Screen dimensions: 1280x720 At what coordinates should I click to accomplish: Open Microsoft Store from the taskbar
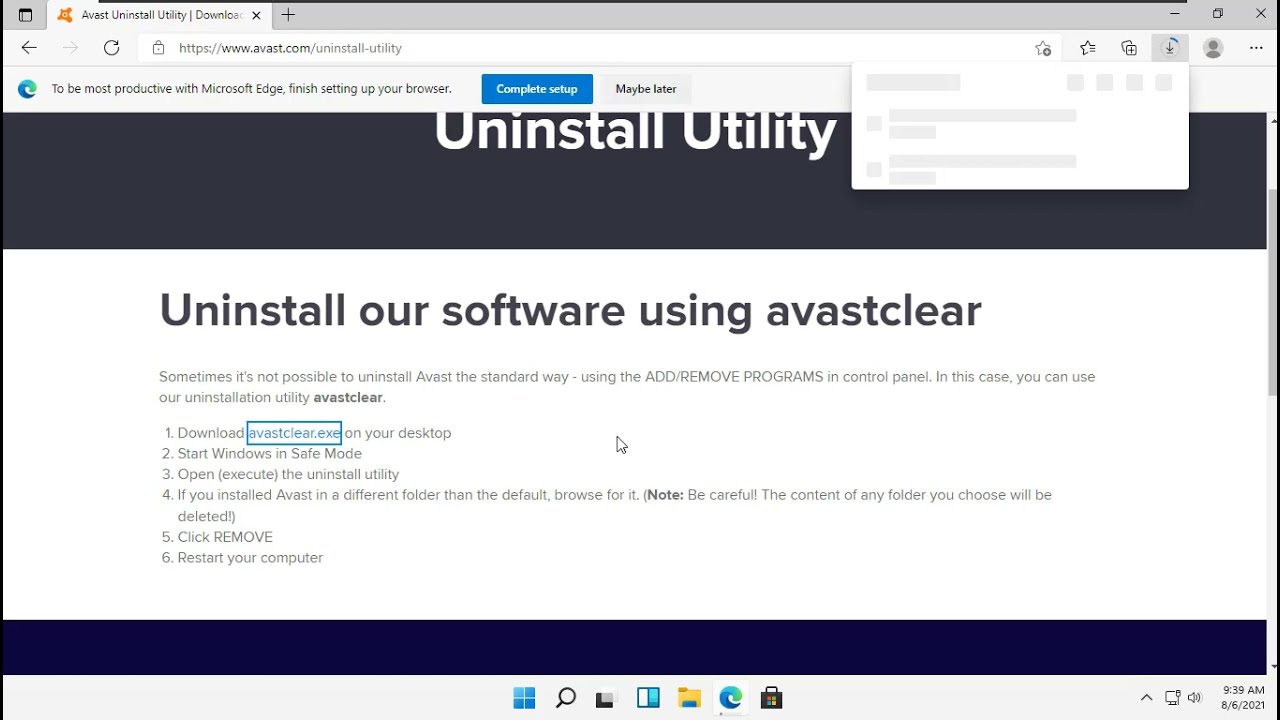771,698
